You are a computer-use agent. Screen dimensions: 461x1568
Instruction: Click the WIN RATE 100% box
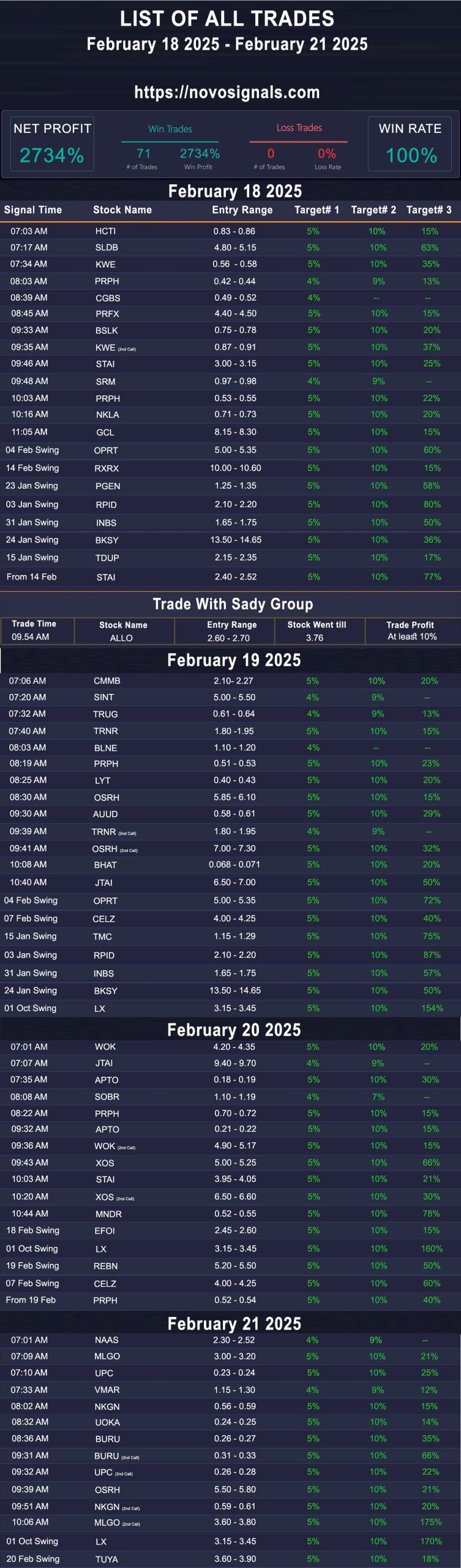tap(410, 144)
